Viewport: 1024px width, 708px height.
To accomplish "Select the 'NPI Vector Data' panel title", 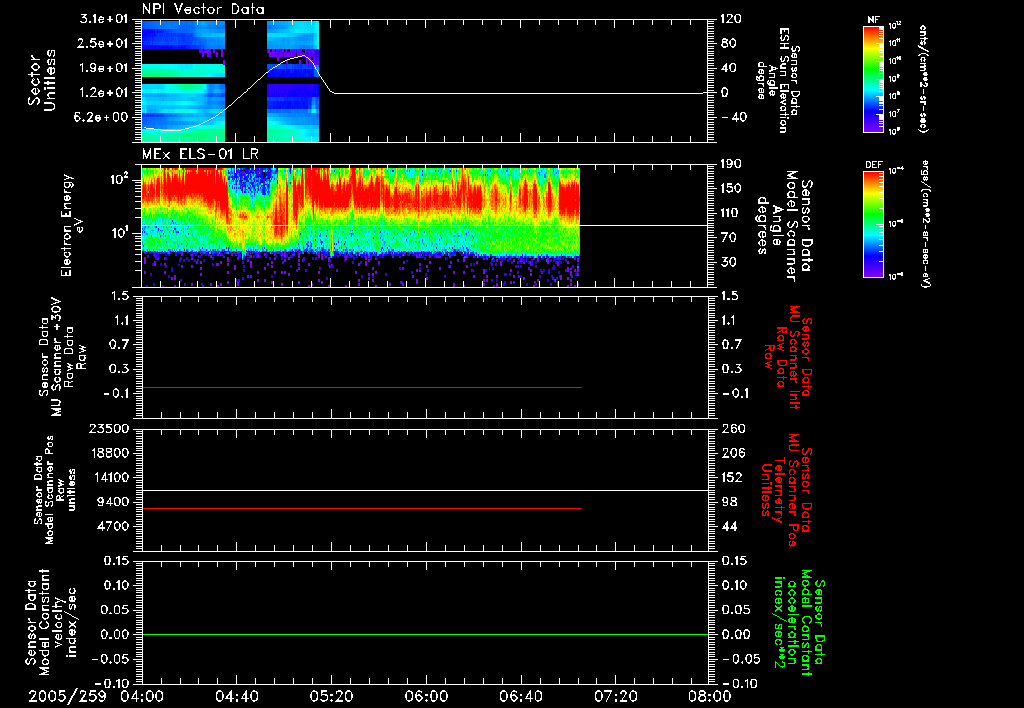I will coord(204,9).
